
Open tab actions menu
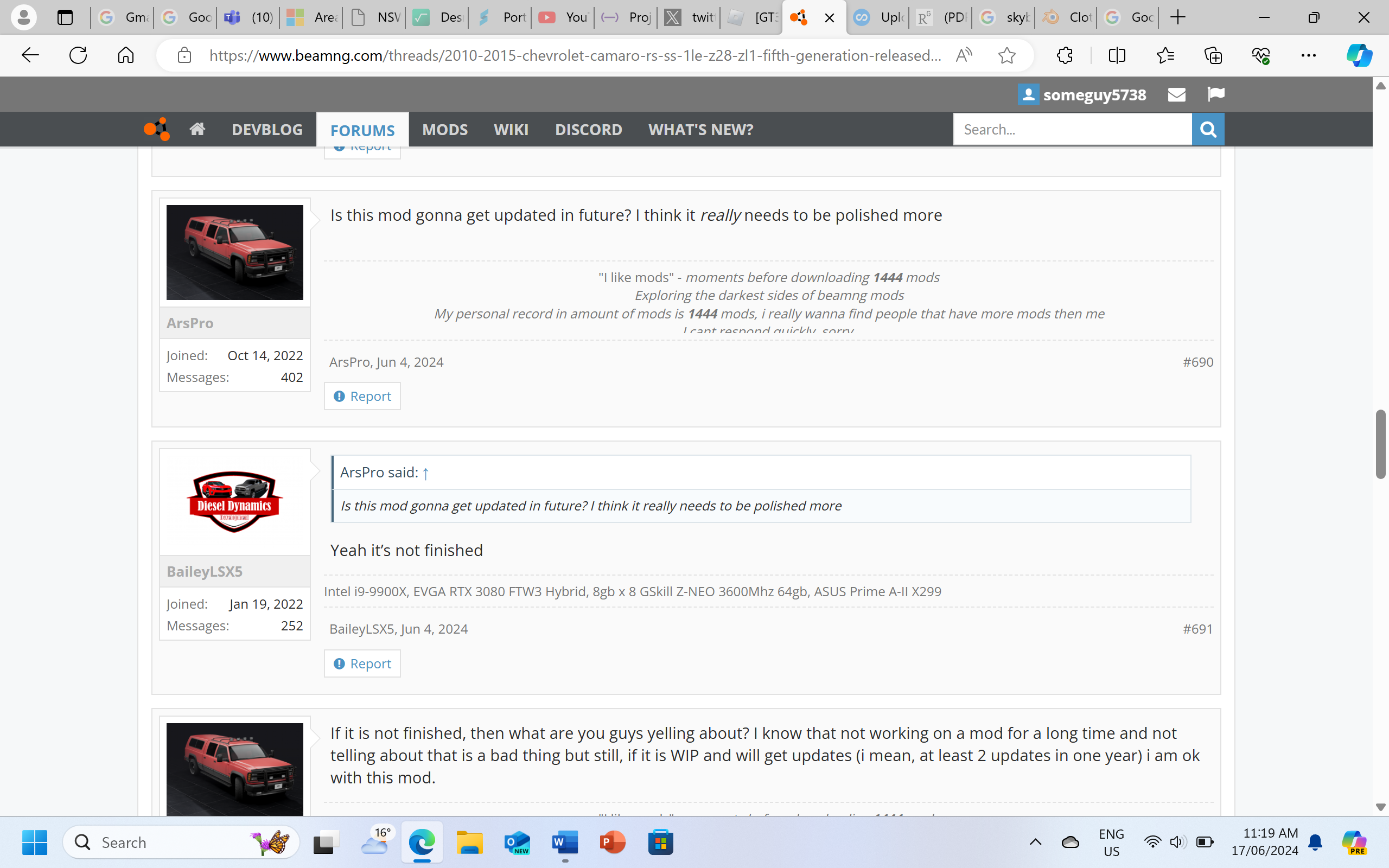click(66, 17)
